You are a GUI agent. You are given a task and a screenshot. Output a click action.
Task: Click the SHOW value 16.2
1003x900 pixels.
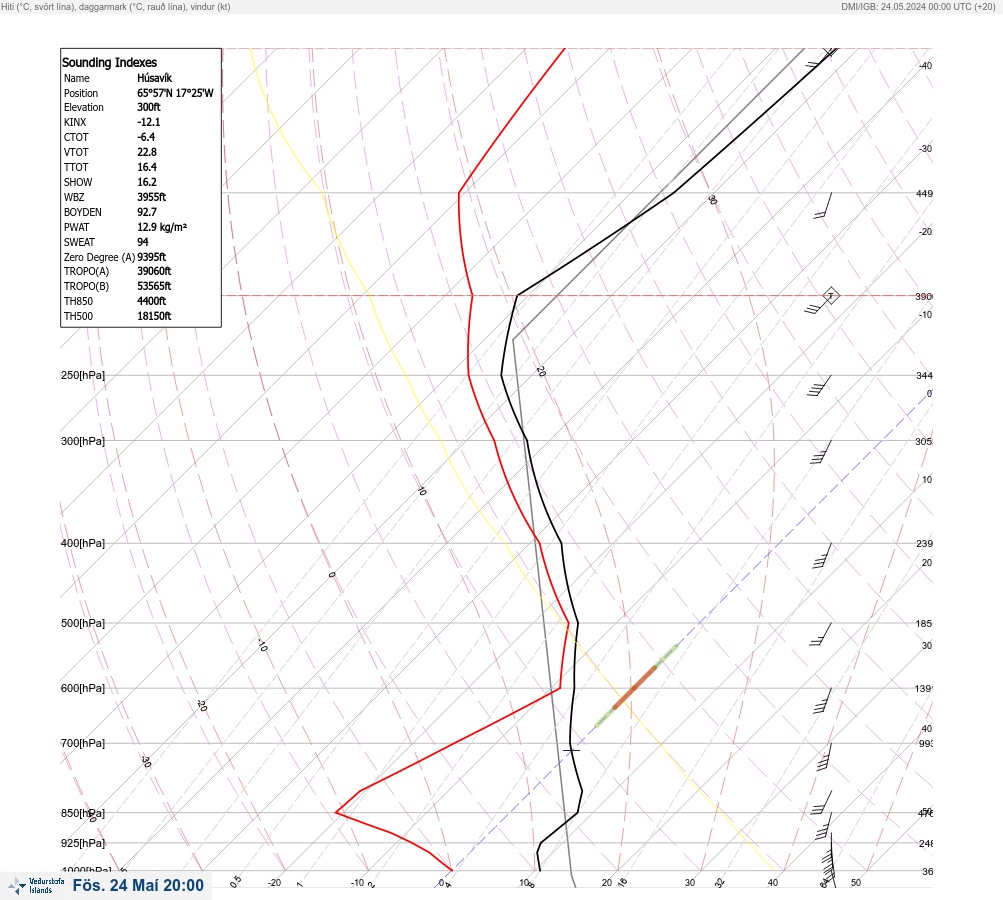(x=146, y=182)
